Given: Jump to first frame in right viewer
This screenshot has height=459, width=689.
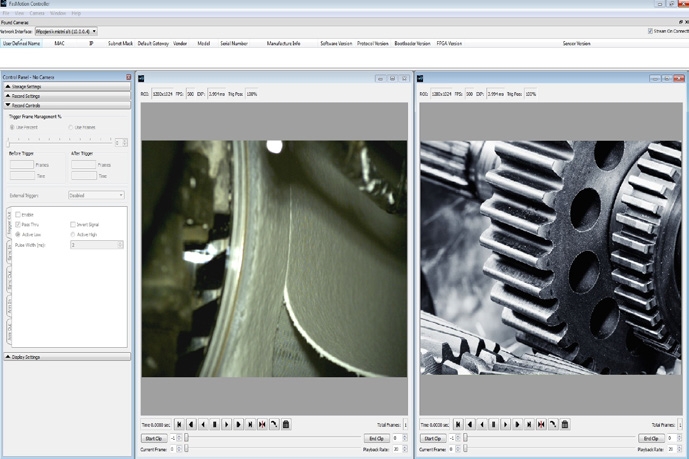Looking at the screenshot, I should 458,424.
